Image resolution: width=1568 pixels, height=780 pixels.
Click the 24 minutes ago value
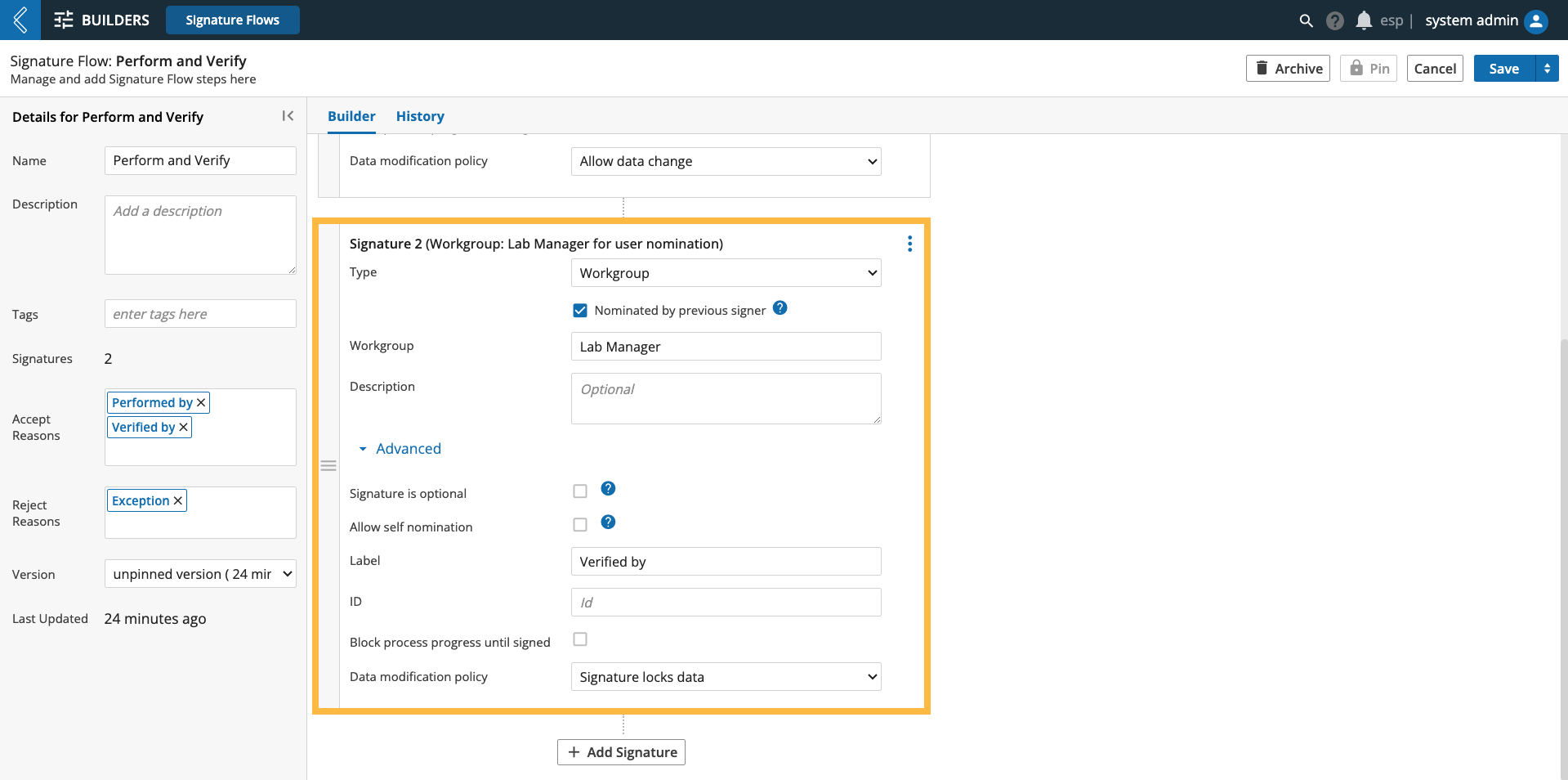(155, 619)
